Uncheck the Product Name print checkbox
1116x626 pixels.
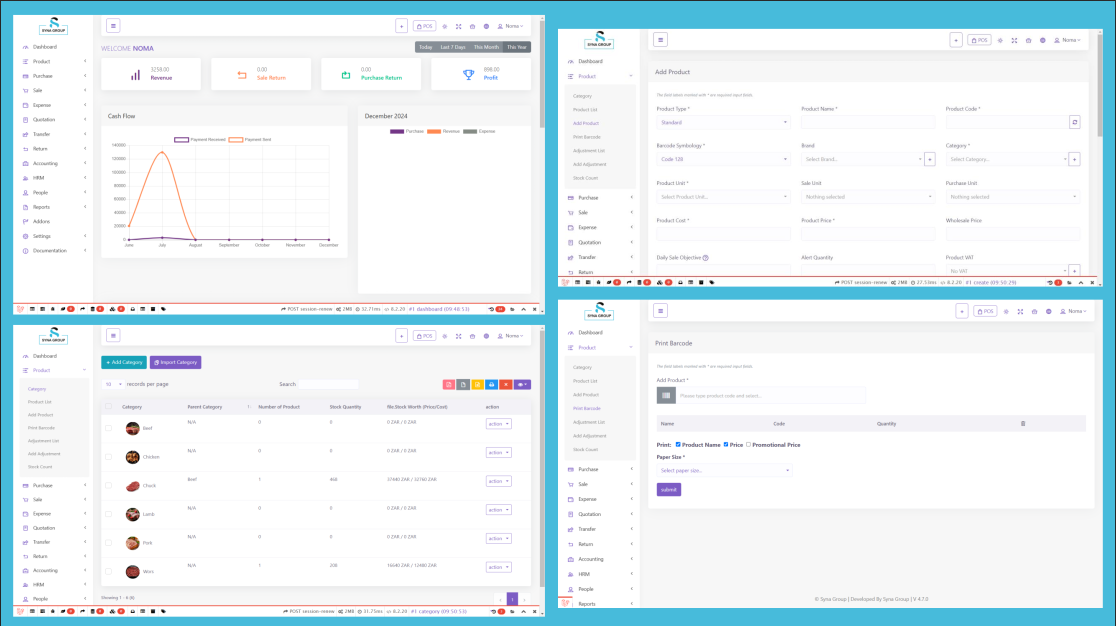coord(679,444)
